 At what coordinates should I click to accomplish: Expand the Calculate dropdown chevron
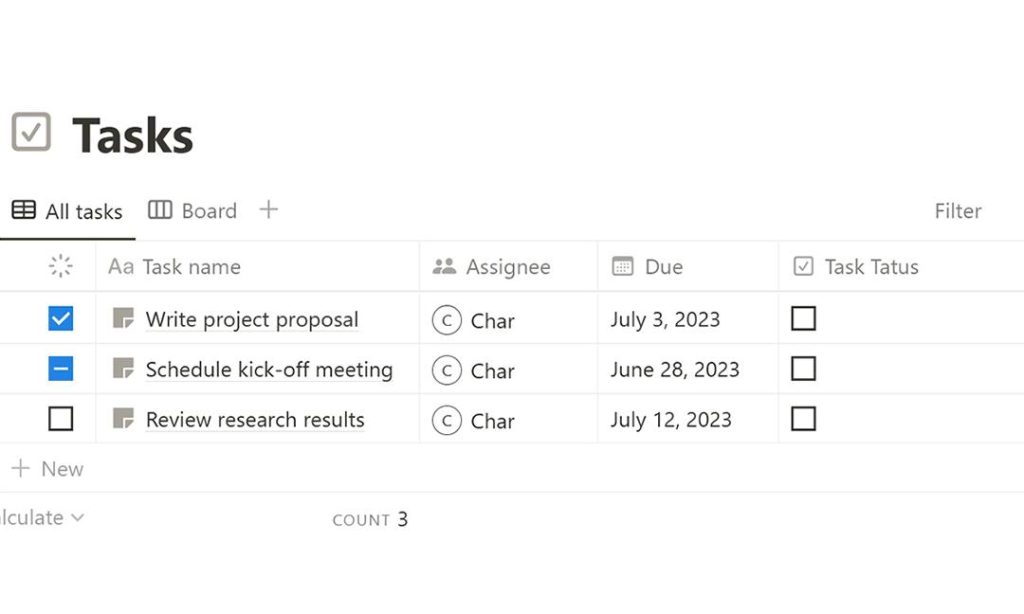pyautogui.click(x=78, y=518)
